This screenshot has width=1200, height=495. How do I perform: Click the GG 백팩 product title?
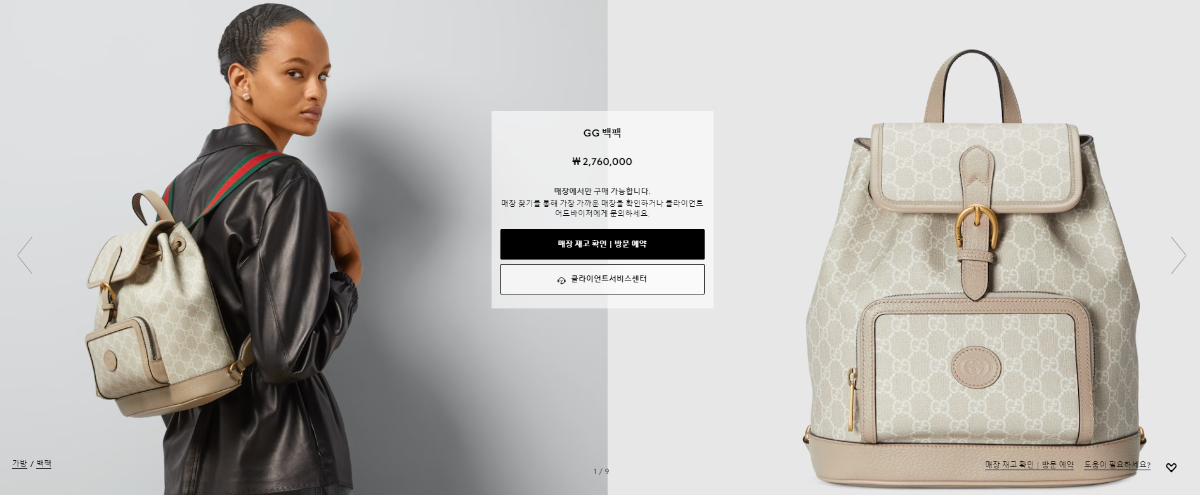pyautogui.click(x=602, y=133)
